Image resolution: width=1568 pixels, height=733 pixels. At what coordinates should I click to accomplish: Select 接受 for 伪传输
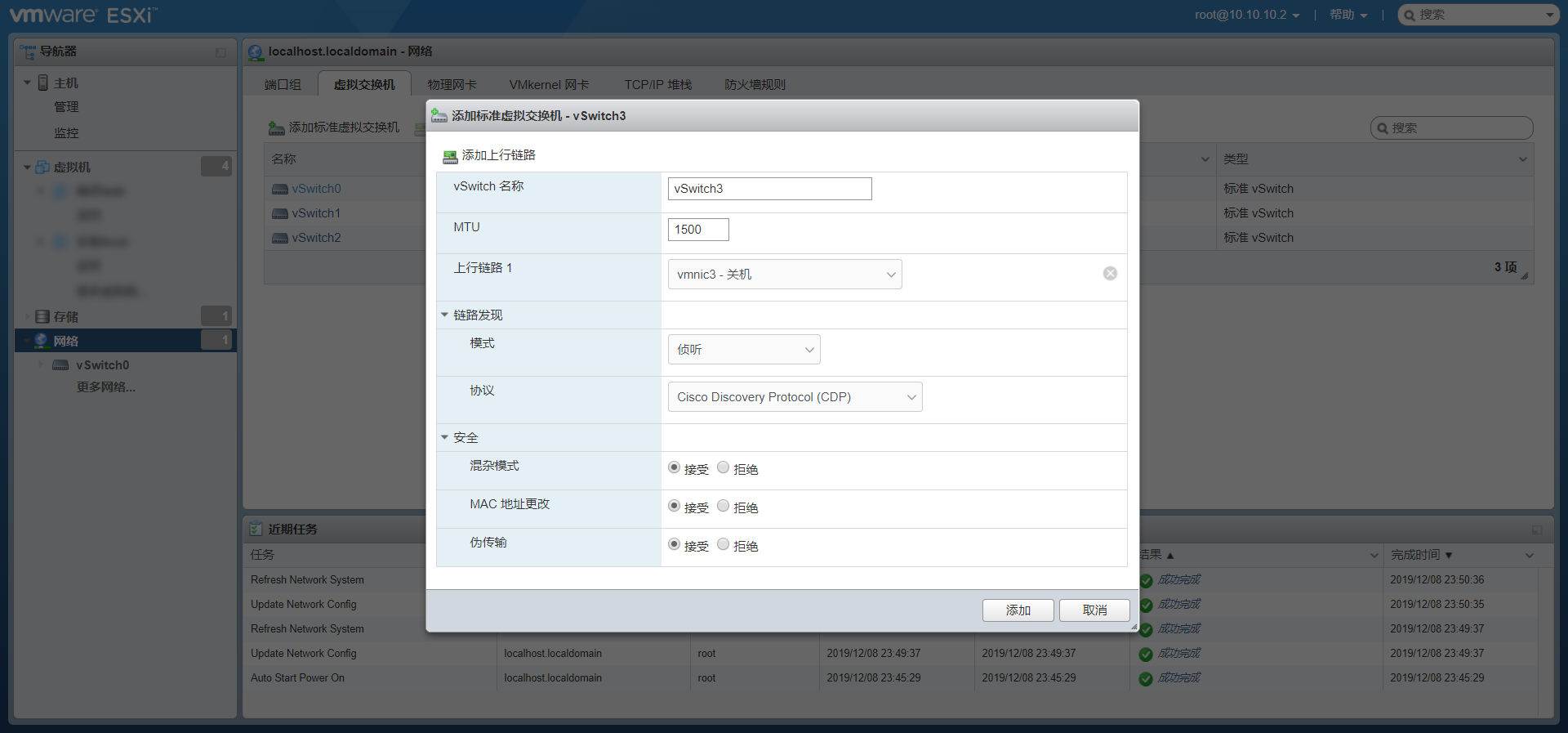[x=674, y=544]
